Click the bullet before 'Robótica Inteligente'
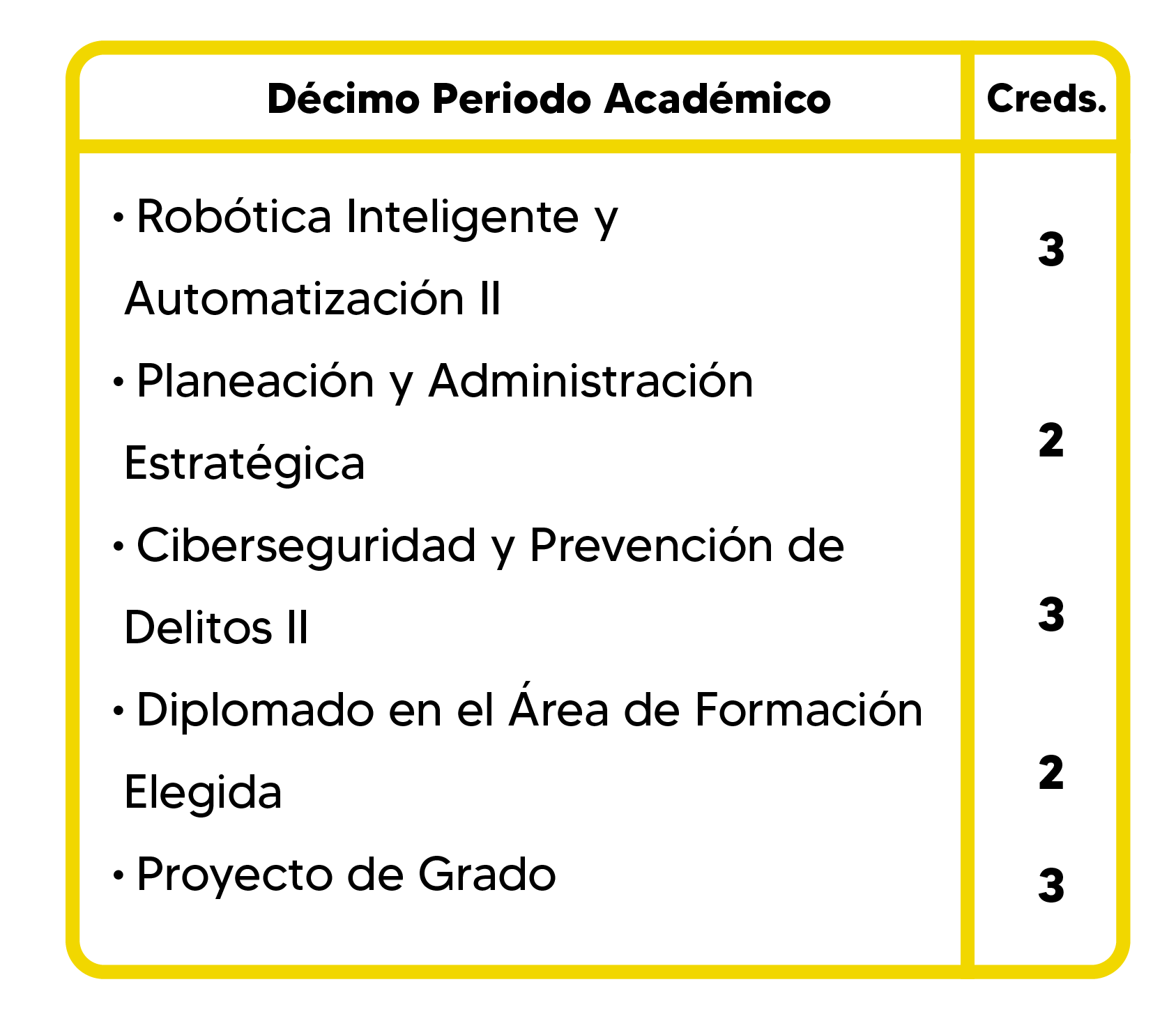 pyautogui.click(x=119, y=218)
